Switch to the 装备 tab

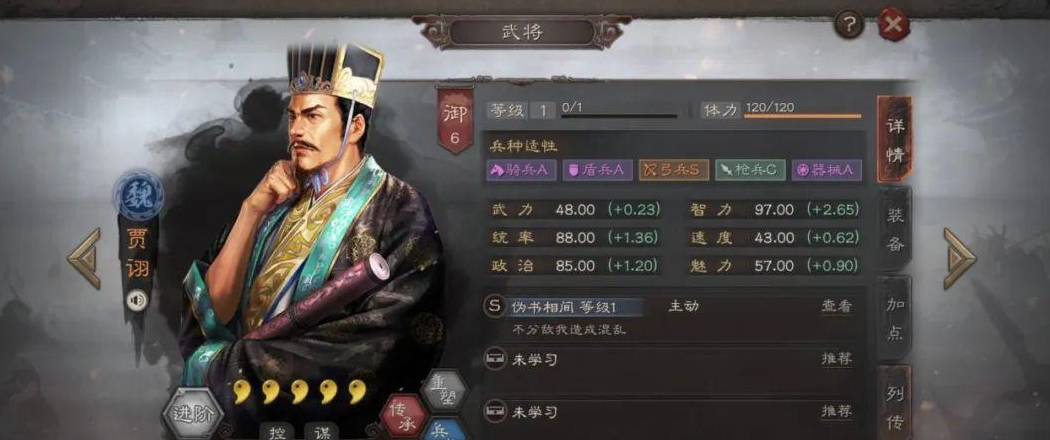pos(895,228)
